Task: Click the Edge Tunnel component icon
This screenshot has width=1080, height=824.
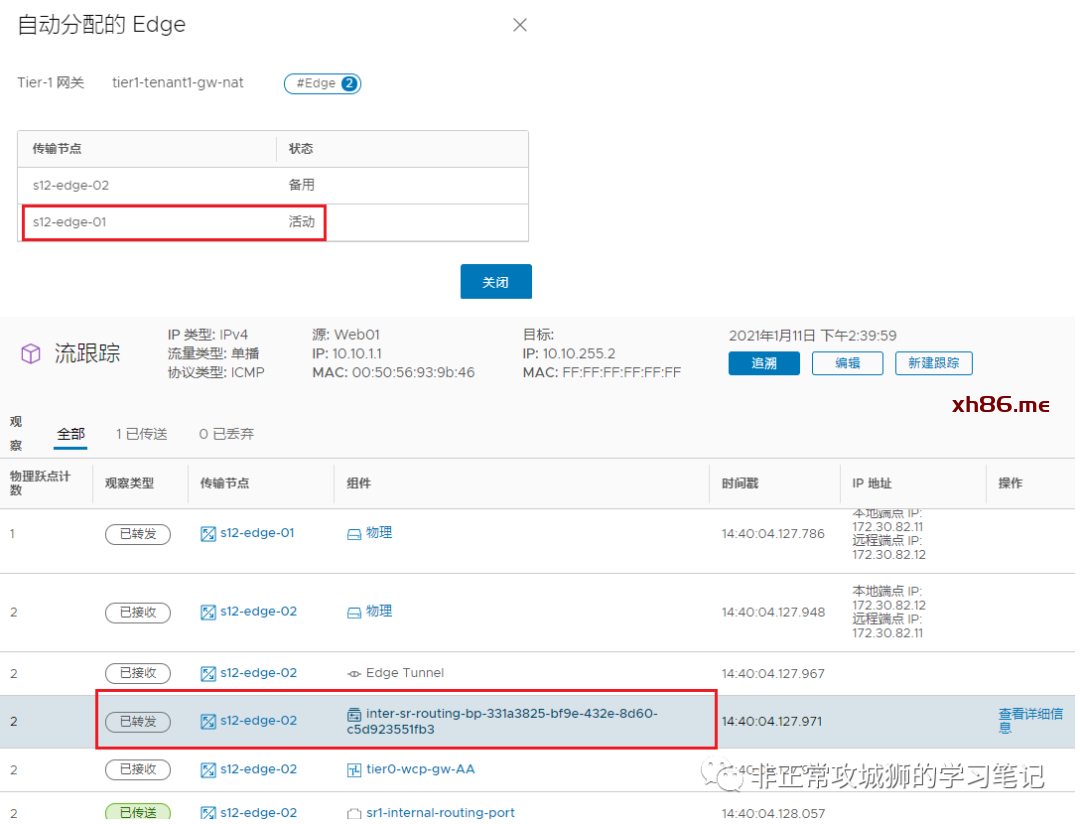Action: (x=353, y=674)
